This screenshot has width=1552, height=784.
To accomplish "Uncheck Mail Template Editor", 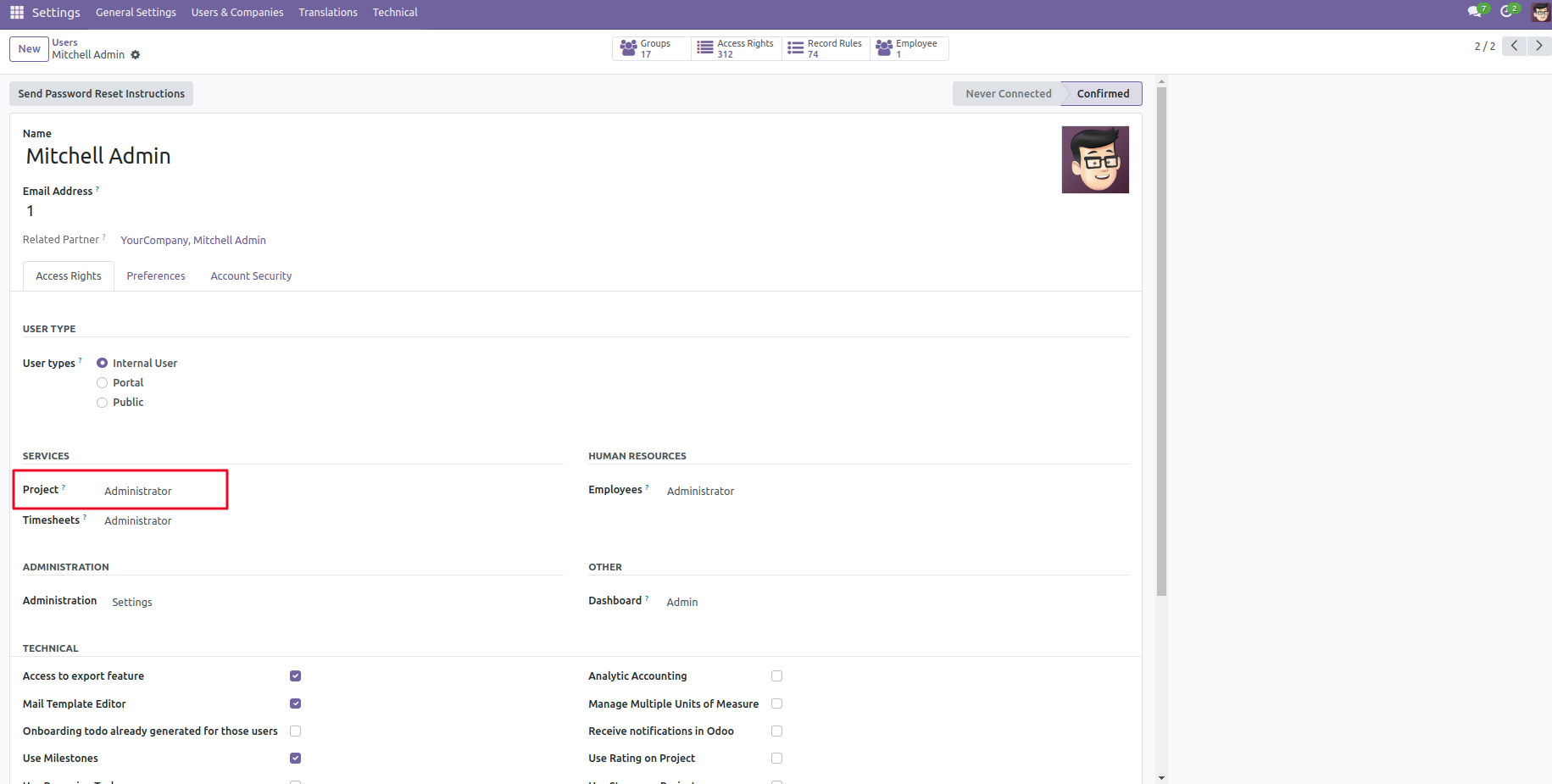I will coord(296,703).
